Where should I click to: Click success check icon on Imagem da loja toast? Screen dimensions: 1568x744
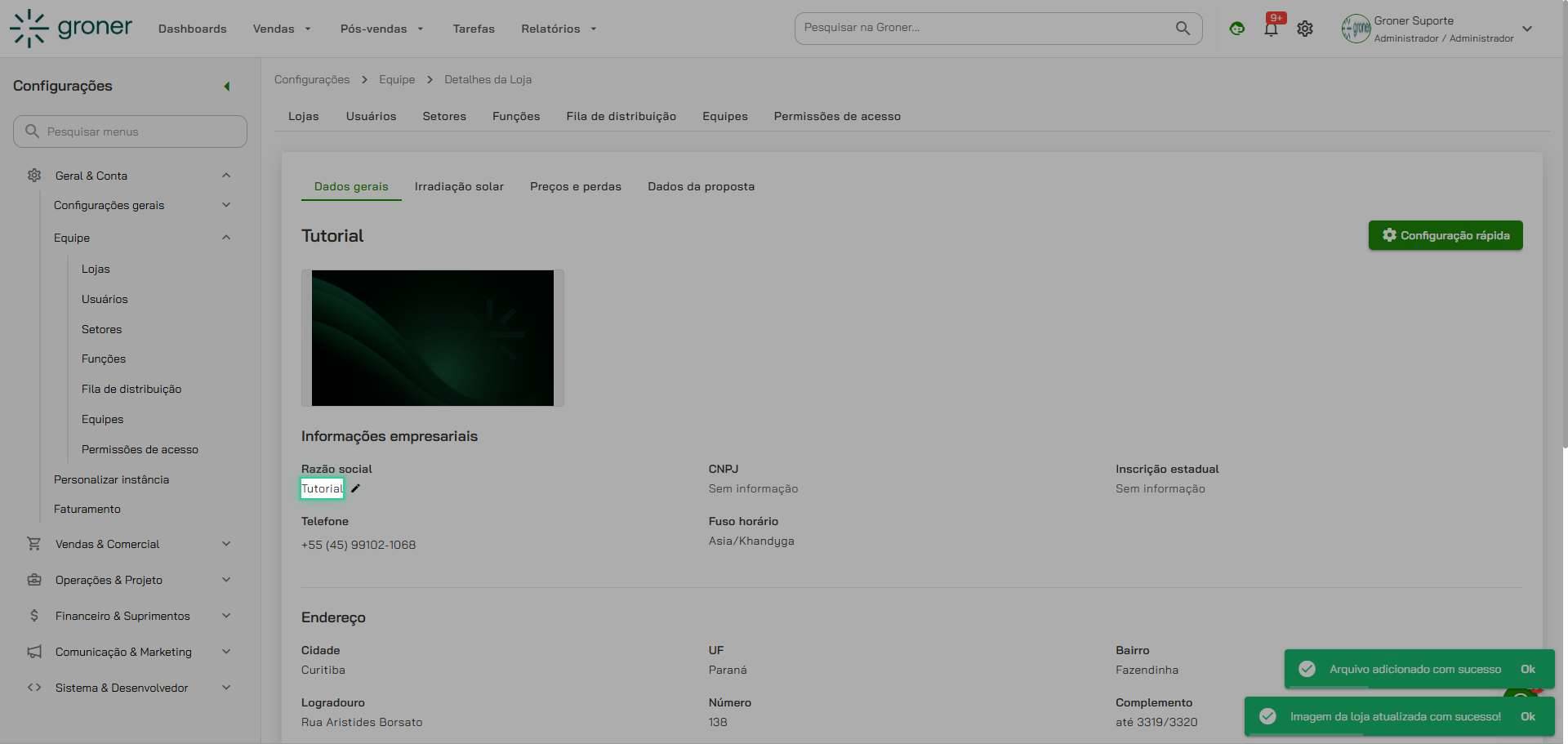pyautogui.click(x=1267, y=716)
